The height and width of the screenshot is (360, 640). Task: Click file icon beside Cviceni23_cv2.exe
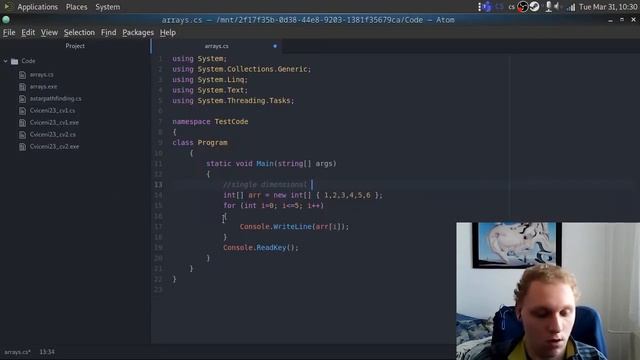[22, 147]
